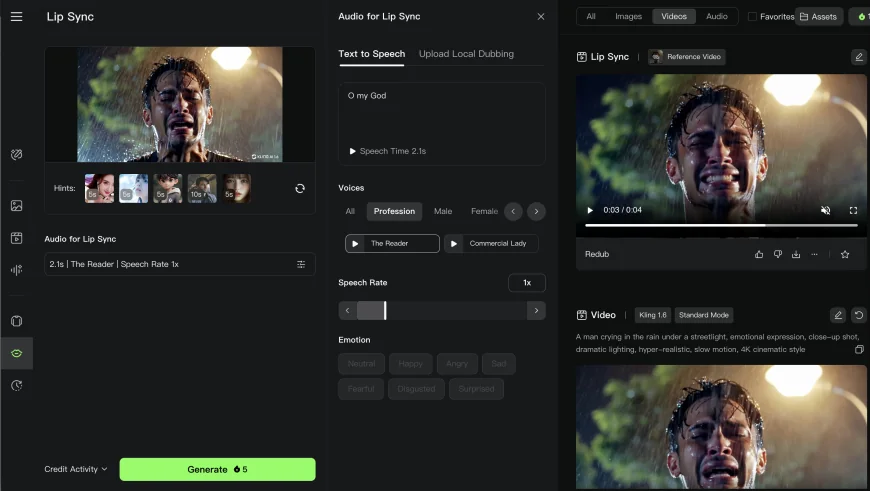Select the Profession voices filter

point(394,211)
